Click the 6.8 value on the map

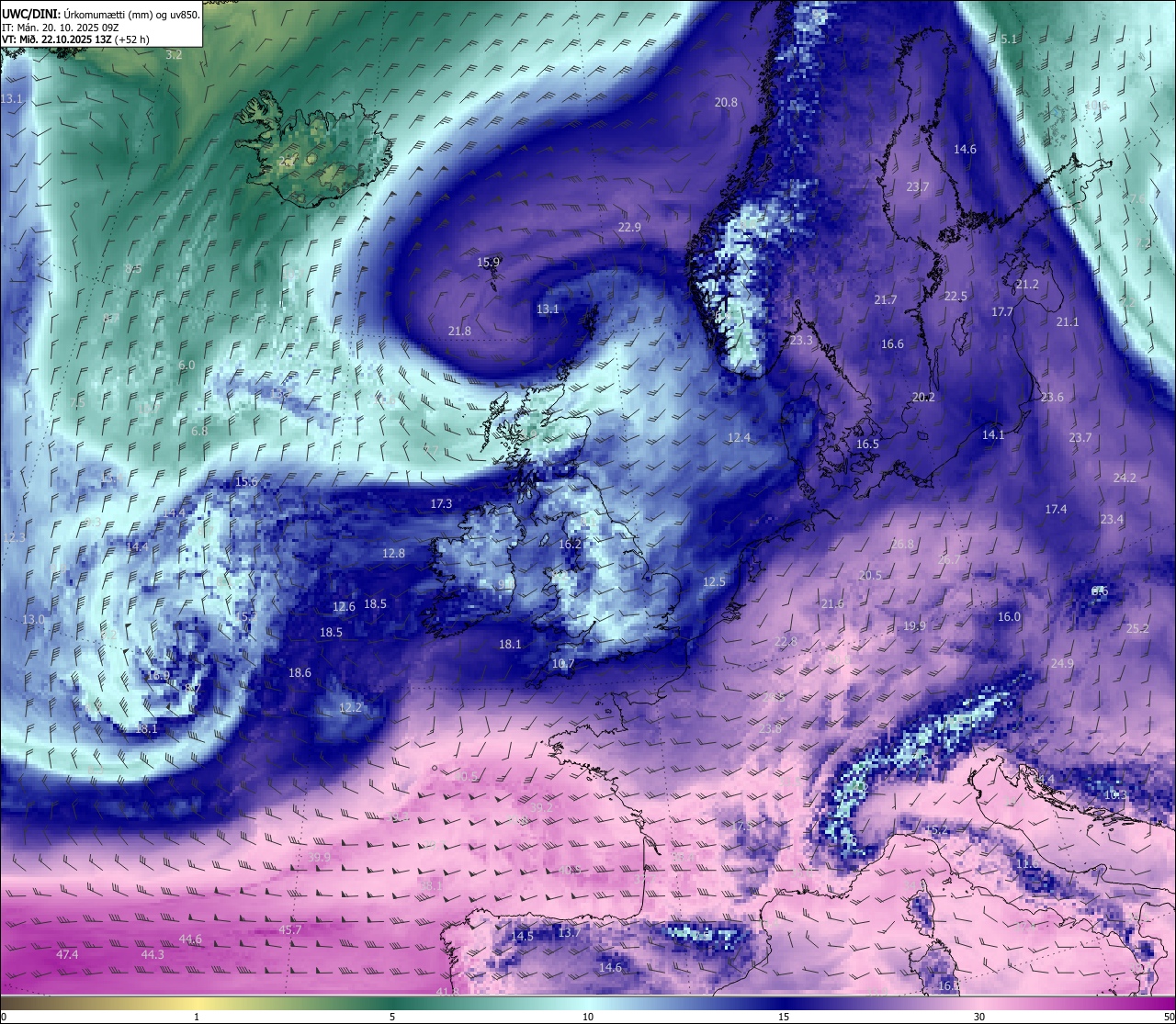pos(199,431)
